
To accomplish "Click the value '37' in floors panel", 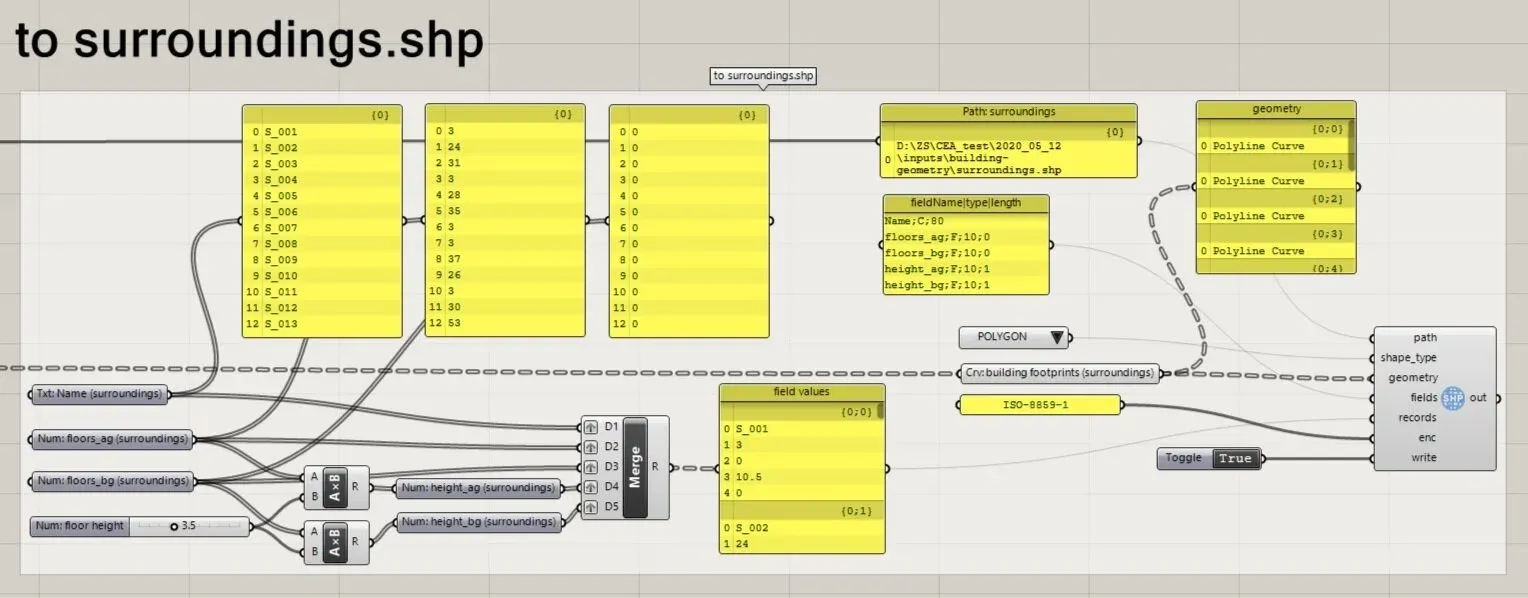I will pyautogui.click(x=453, y=260).
